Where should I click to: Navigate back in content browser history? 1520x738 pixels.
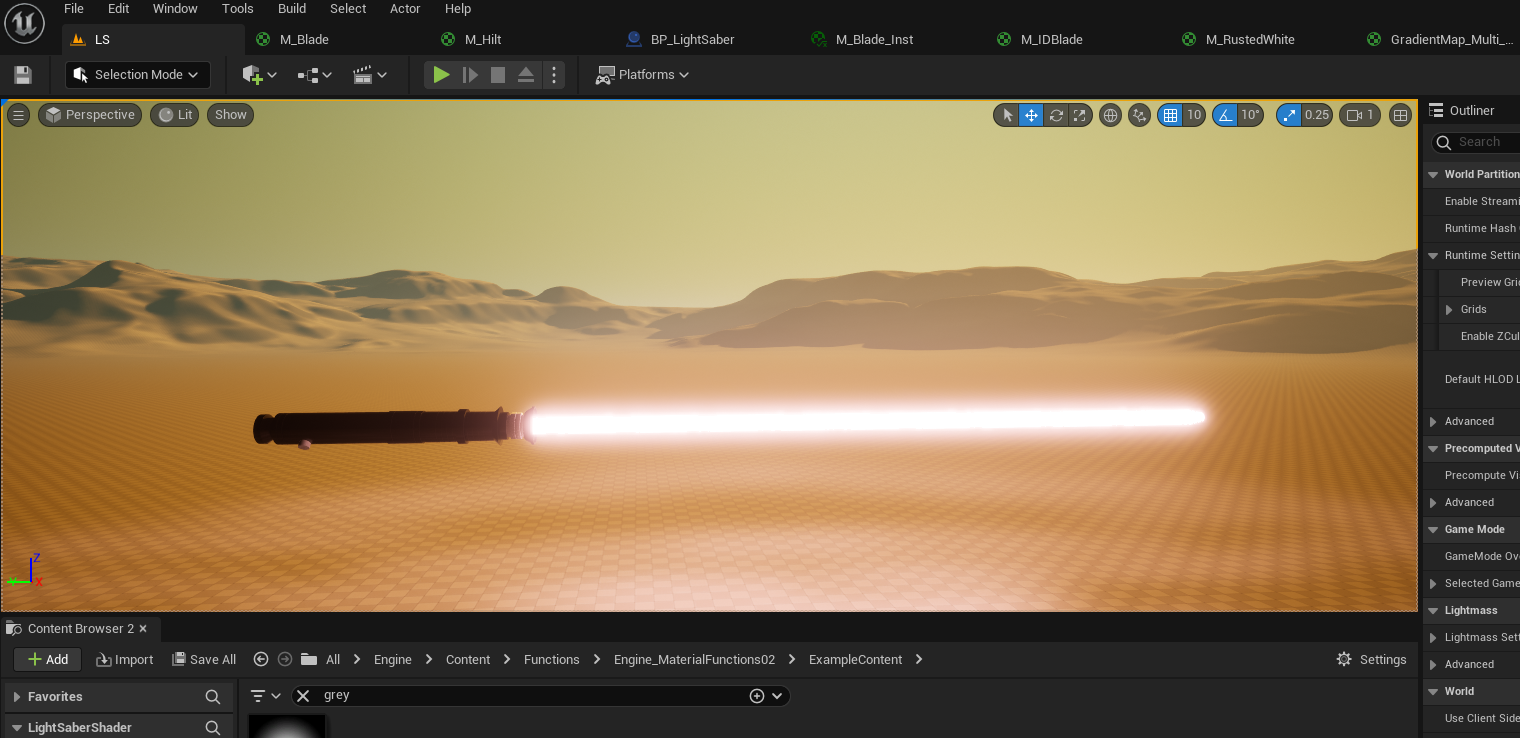(261, 659)
